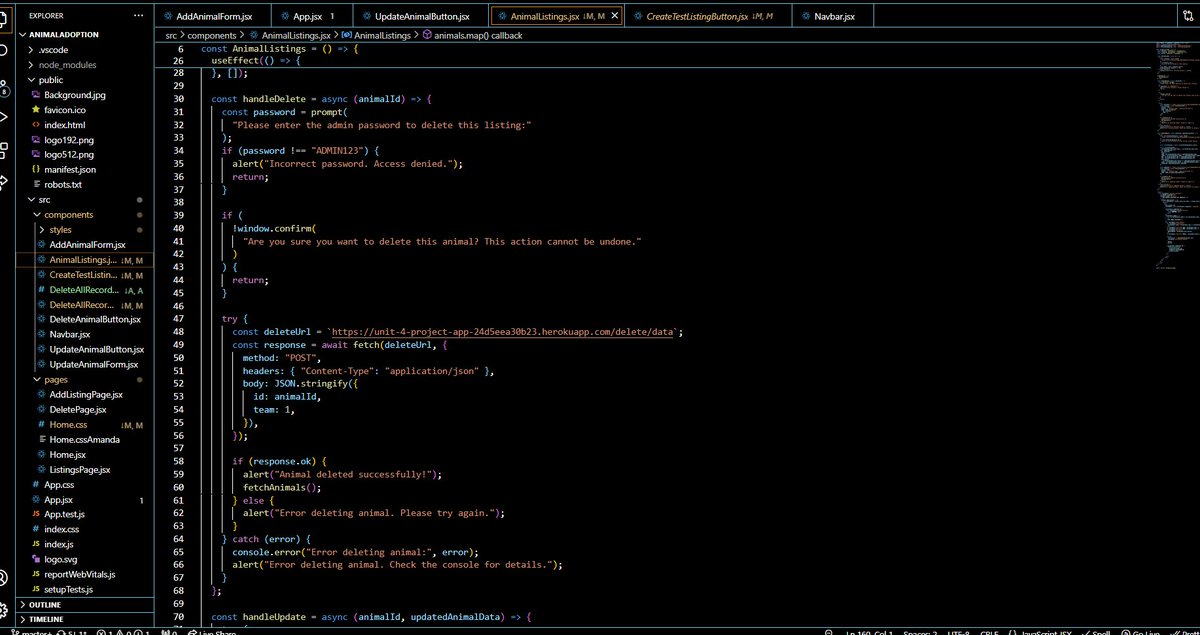Viewport: 1200px width, 635px height.
Task: Click the image icon beside logo512.png
Action: point(36,155)
